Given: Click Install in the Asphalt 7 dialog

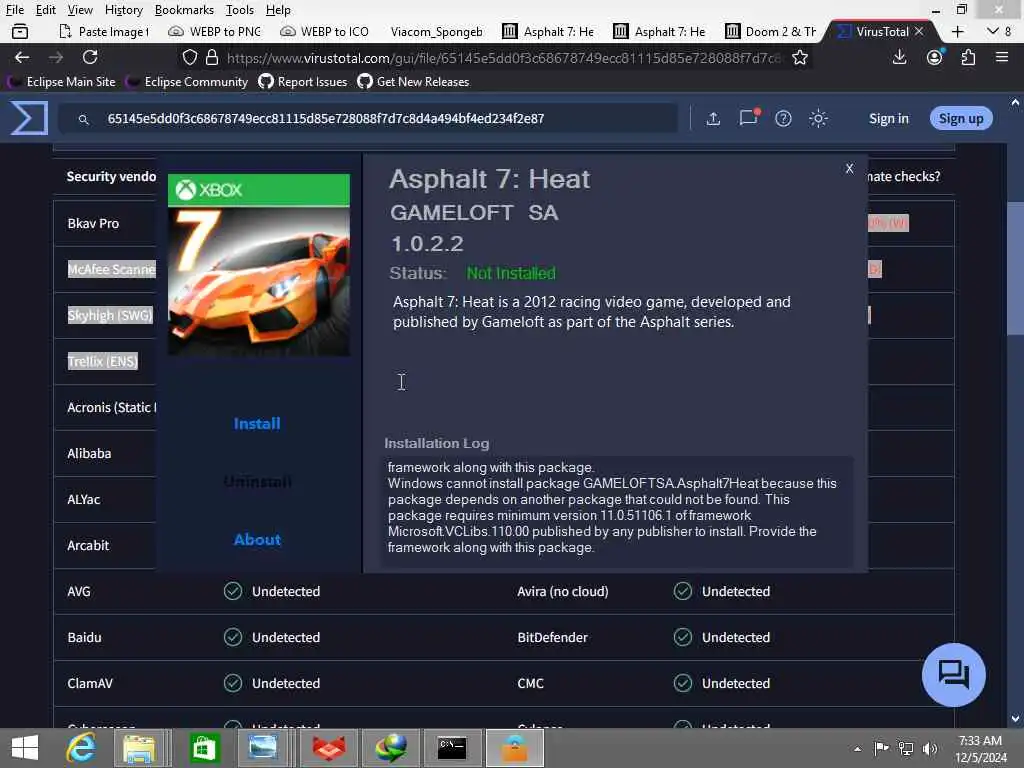Looking at the screenshot, I should tap(257, 424).
